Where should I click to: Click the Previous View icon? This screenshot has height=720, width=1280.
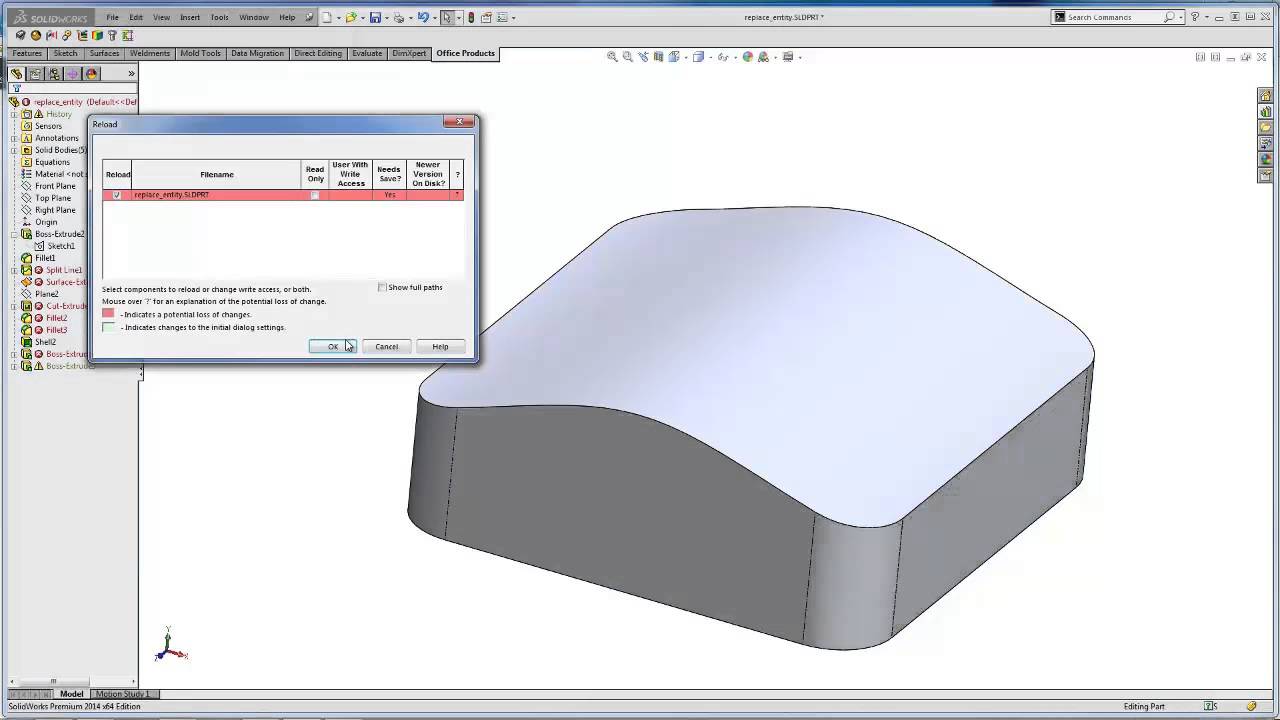tap(643, 57)
